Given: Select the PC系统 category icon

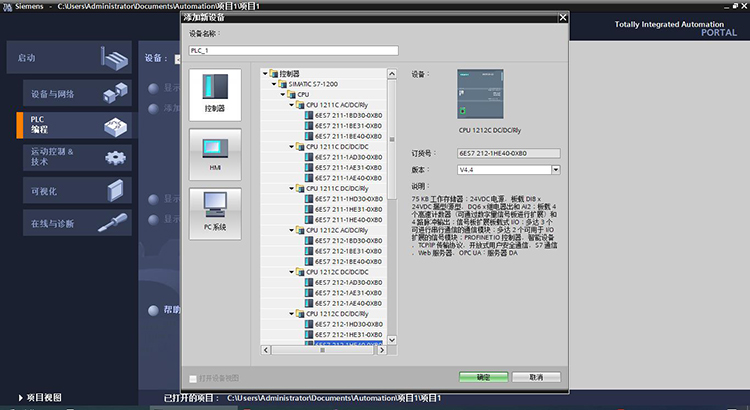Looking at the screenshot, I should click(x=215, y=213).
